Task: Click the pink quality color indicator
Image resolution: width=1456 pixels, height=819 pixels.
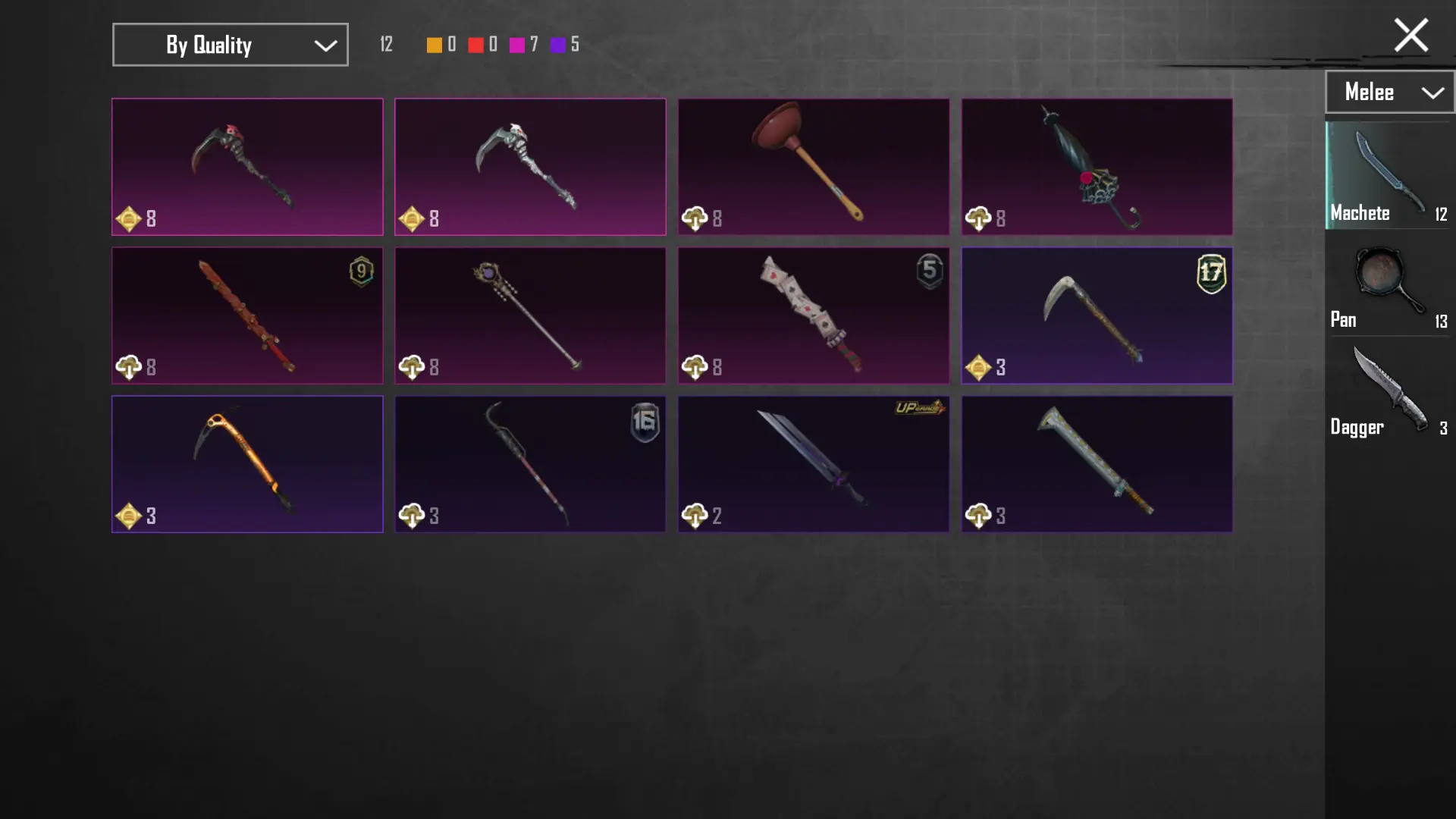Action: pos(517,45)
